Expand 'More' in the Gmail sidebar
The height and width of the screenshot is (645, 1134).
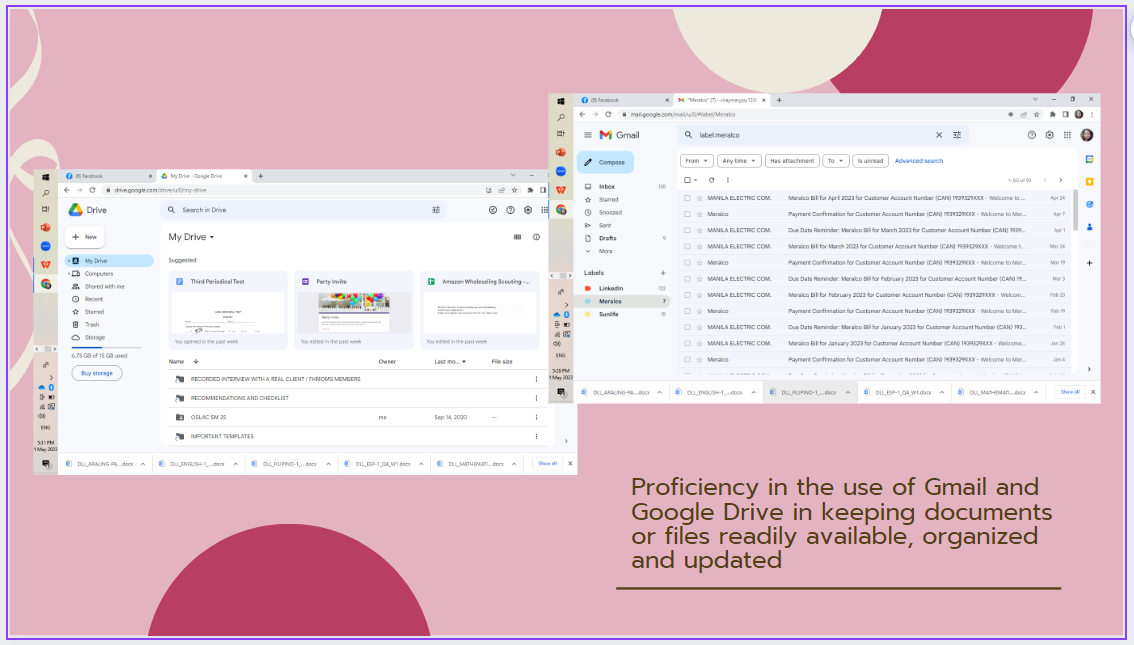pyautogui.click(x=605, y=252)
